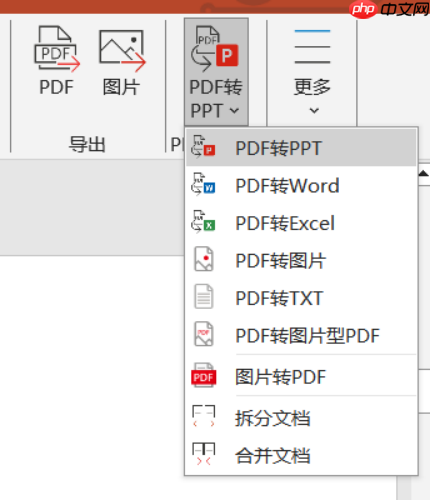The width and height of the screenshot is (430, 500).
Task: Click the merge document icon
Action: (x=204, y=454)
